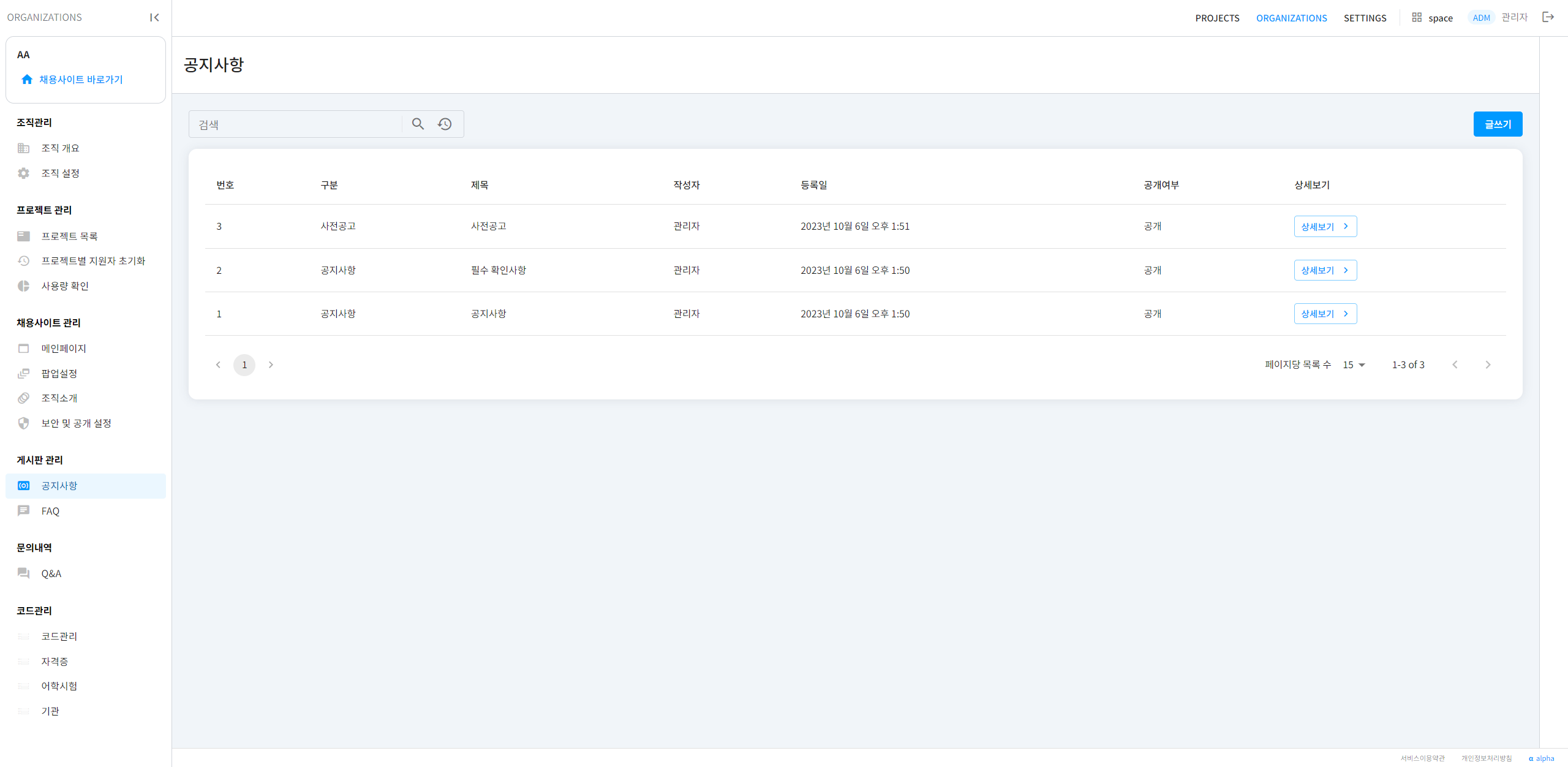Screen dimensions: 1568x767
Task: Click the 개인정보처리방침 footer link
Action: 1486,758
